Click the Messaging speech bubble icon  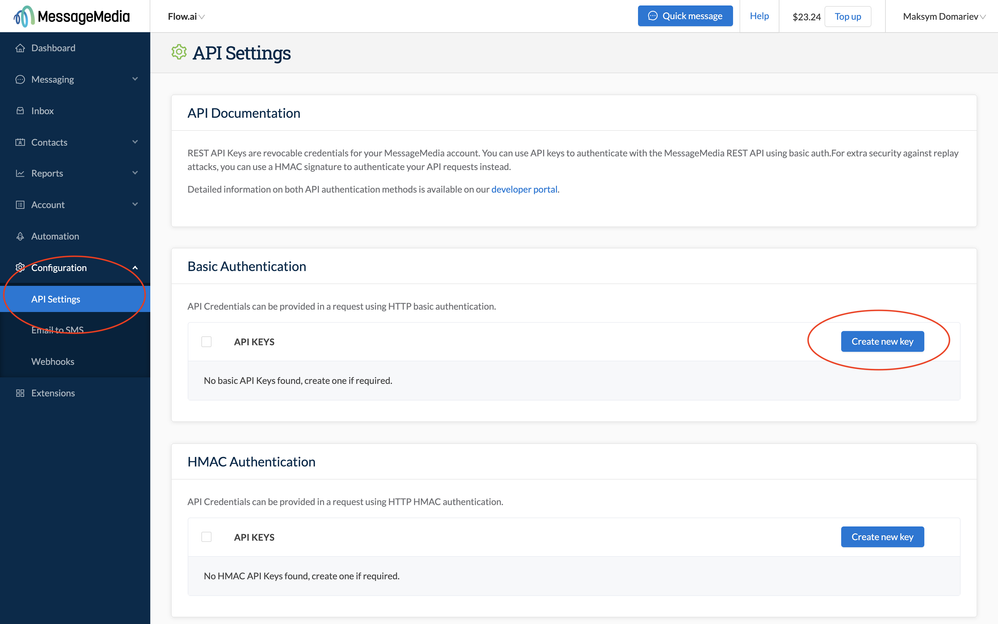(x=20, y=80)
